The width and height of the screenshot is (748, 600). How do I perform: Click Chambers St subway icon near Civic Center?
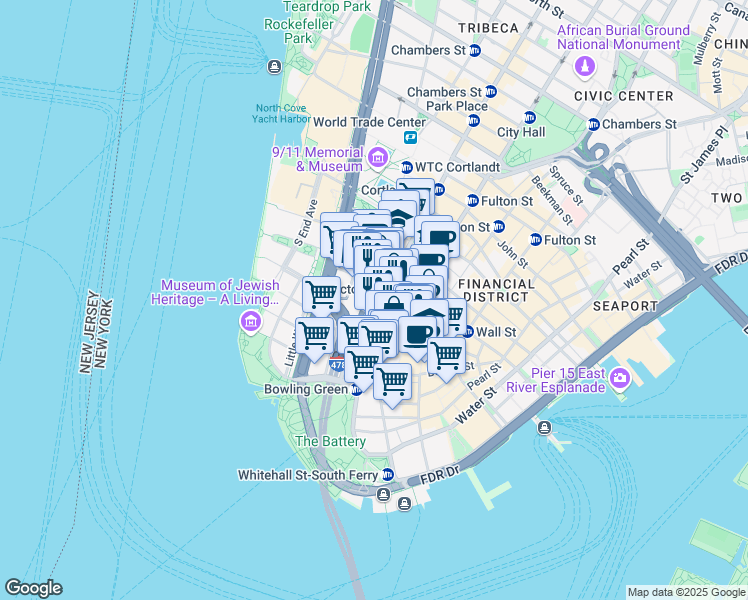click(593, 124)
